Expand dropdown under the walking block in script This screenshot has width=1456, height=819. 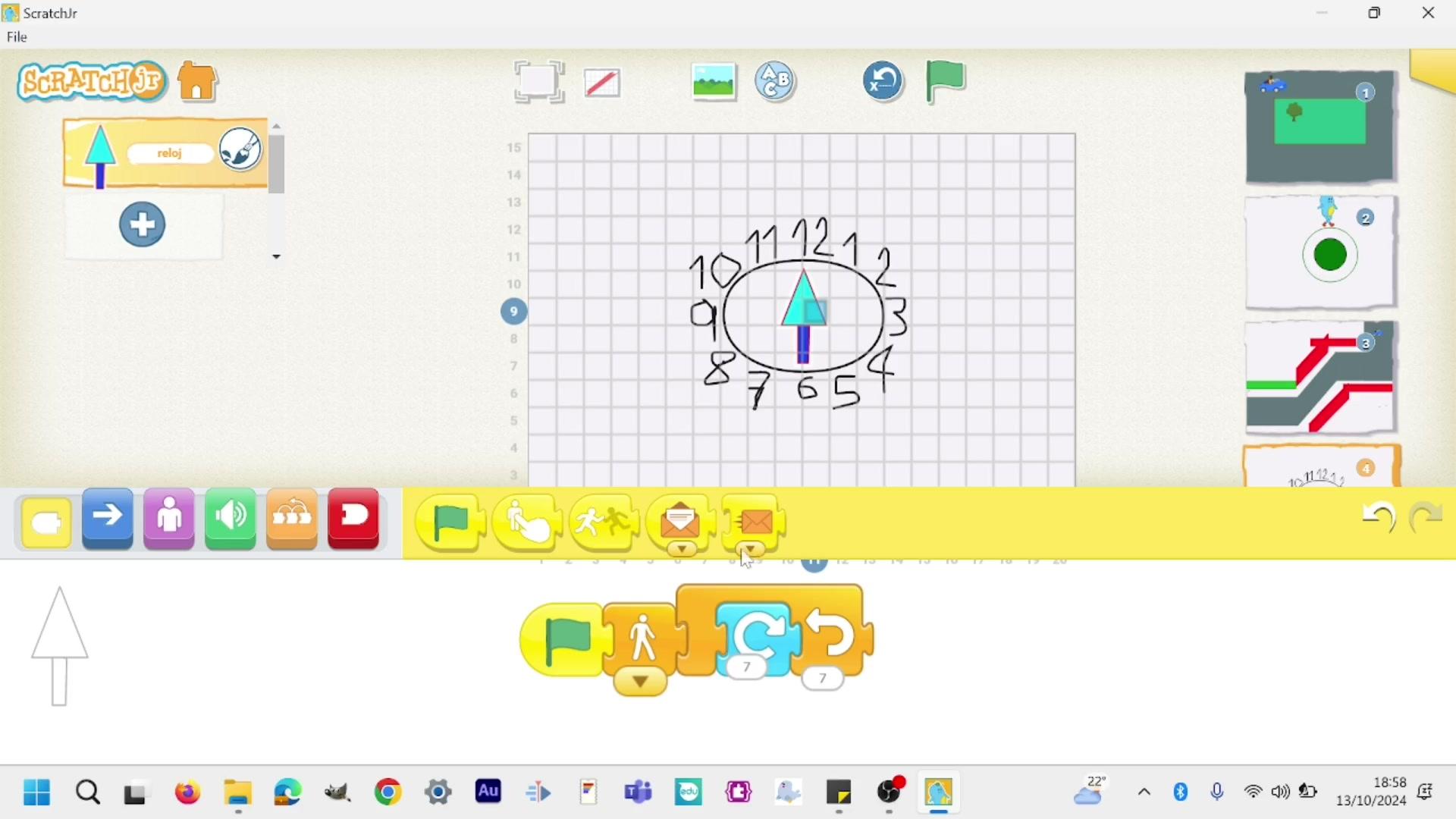pos(641,682)
